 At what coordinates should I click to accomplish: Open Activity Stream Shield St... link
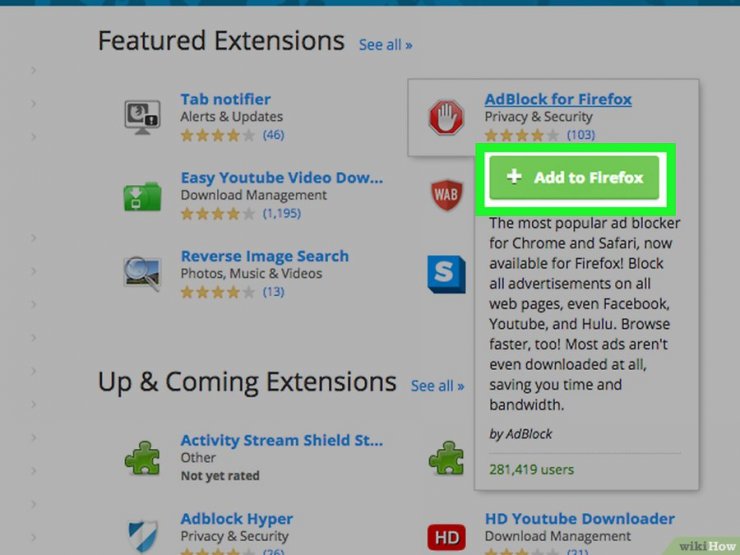pyautogui.click(x=282, y=440)
